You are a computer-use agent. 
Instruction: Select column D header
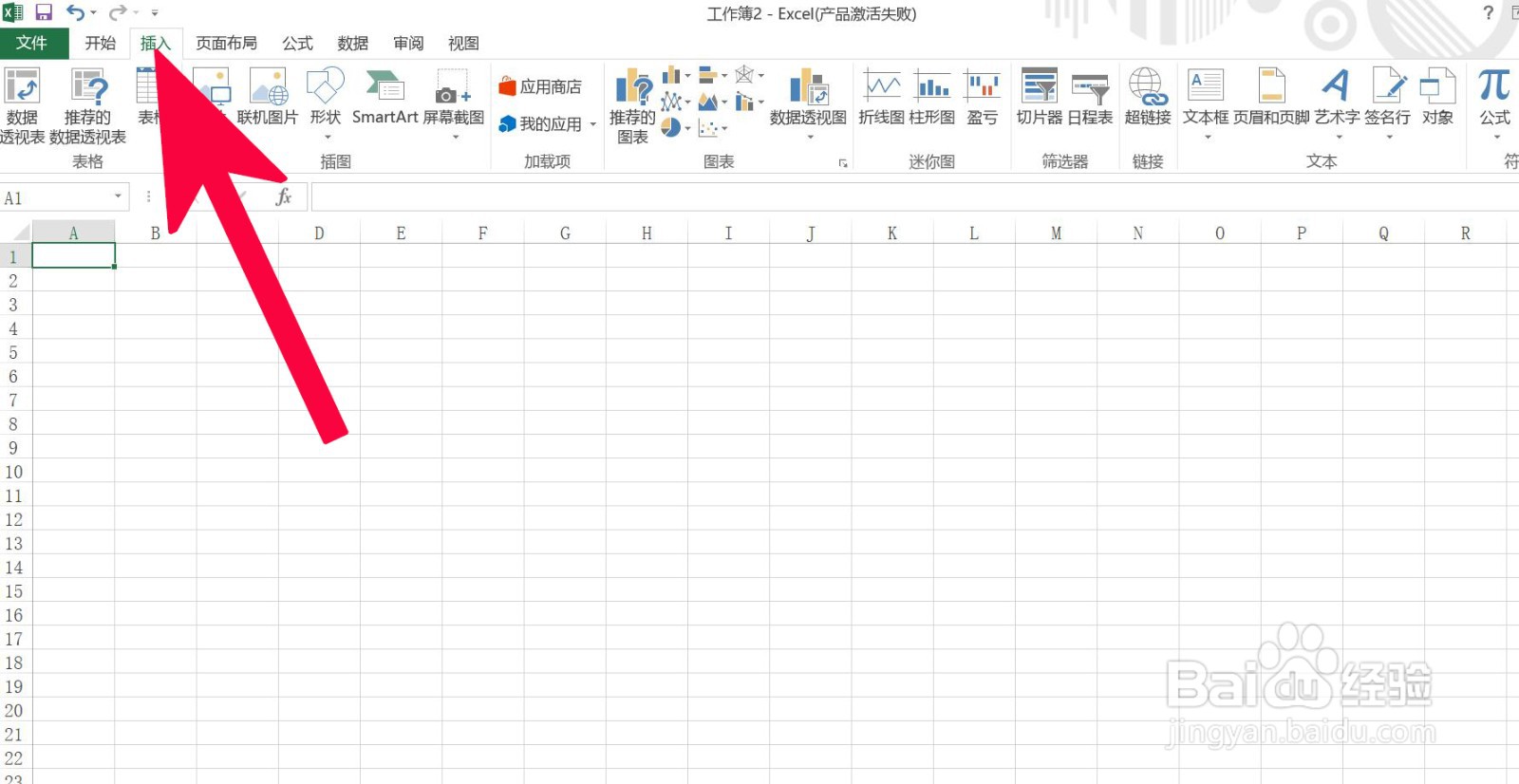pyautogui.click(x=319, y=233)
